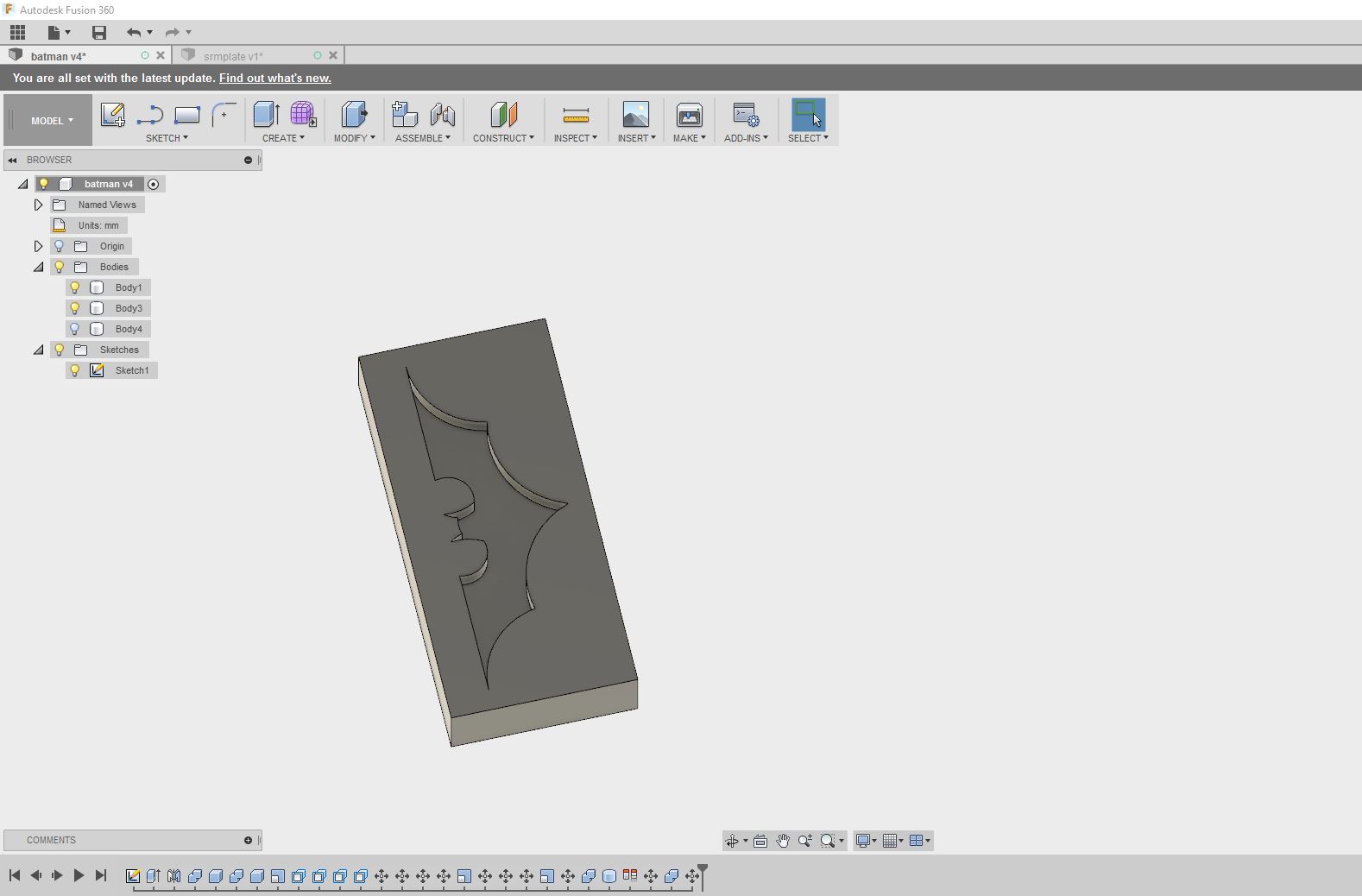This screenshot has height=896, width=1362.
Task: Open the SKETCH menu
Action: click(x=167, y=138)
